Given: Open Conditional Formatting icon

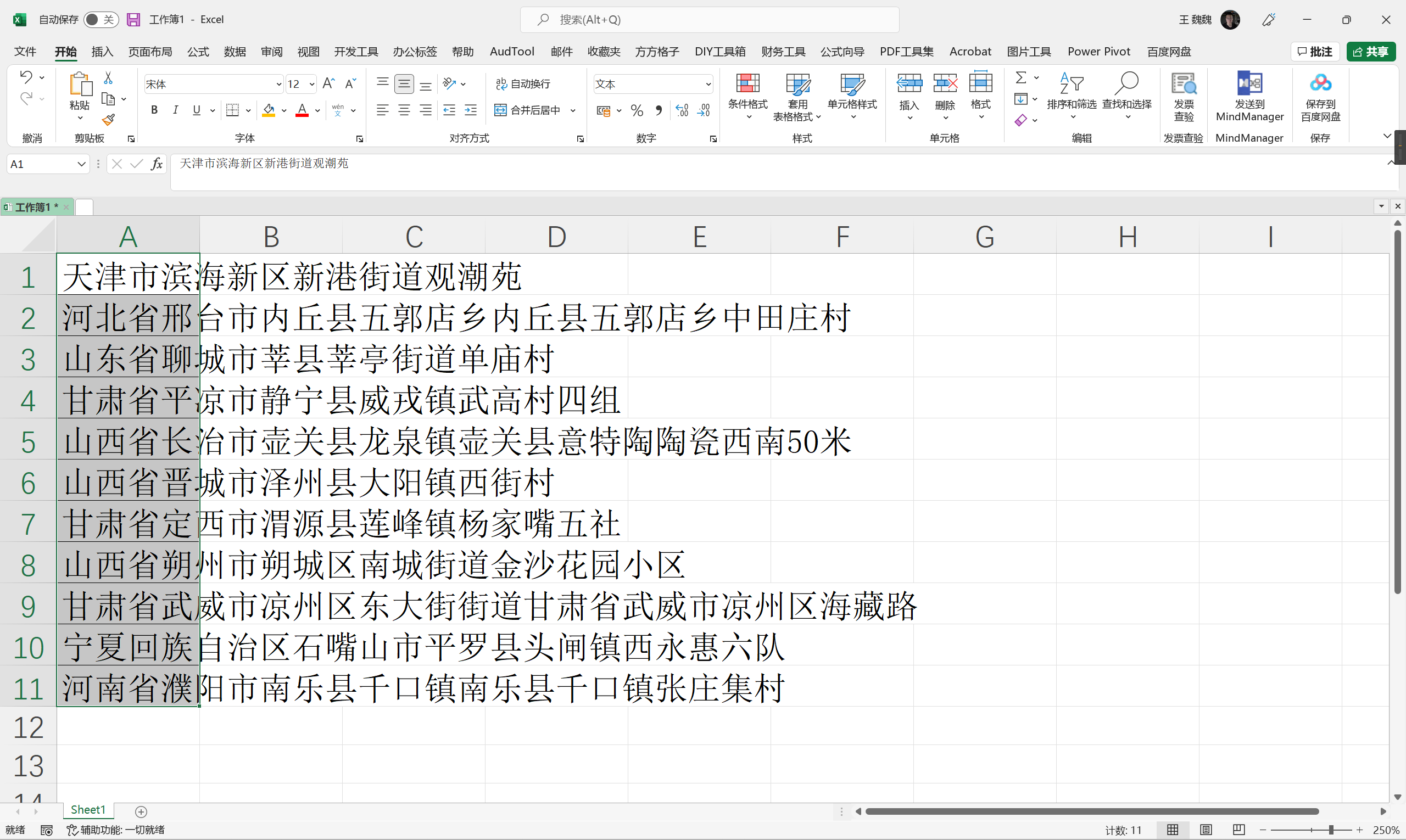Looking at the screenshot, I should [x=747, y=84].
